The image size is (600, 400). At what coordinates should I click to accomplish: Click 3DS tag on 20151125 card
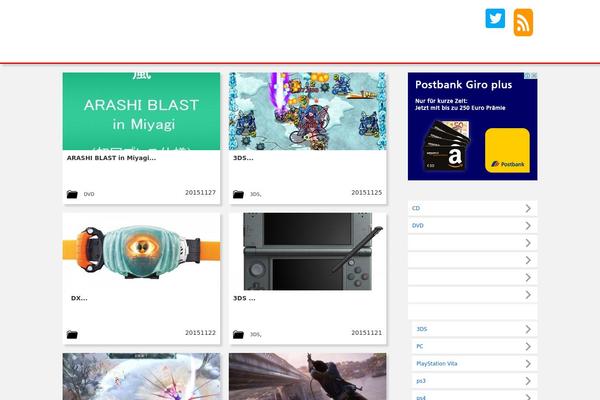coord(256,194)
